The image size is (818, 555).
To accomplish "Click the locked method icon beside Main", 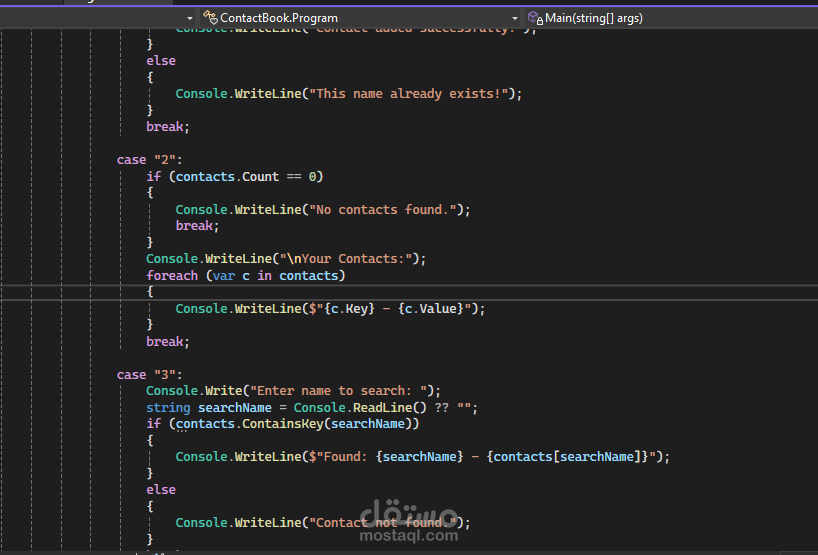I will [x=535, y=18].
